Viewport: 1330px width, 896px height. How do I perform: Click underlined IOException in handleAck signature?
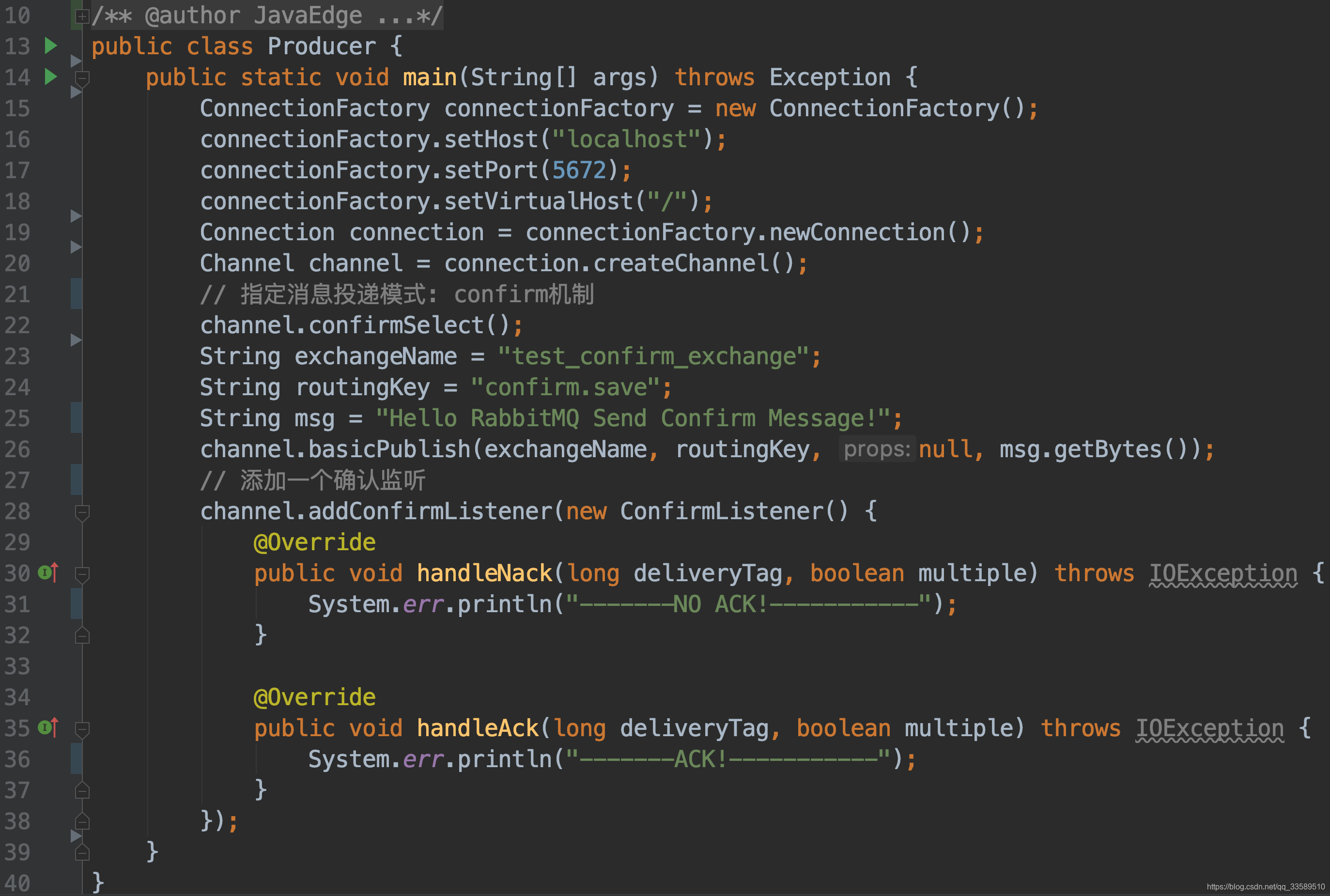1209,728
